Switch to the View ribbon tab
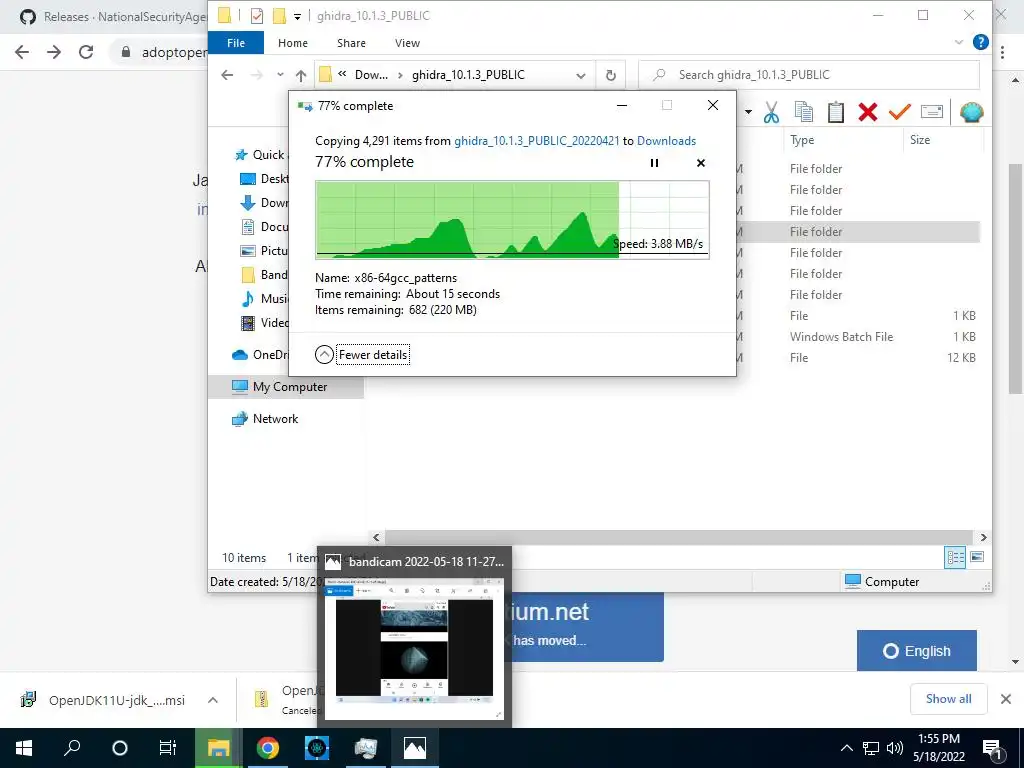Image resolution: width=1024 pixels, height=768 pixels. click(x=408, y=43)
